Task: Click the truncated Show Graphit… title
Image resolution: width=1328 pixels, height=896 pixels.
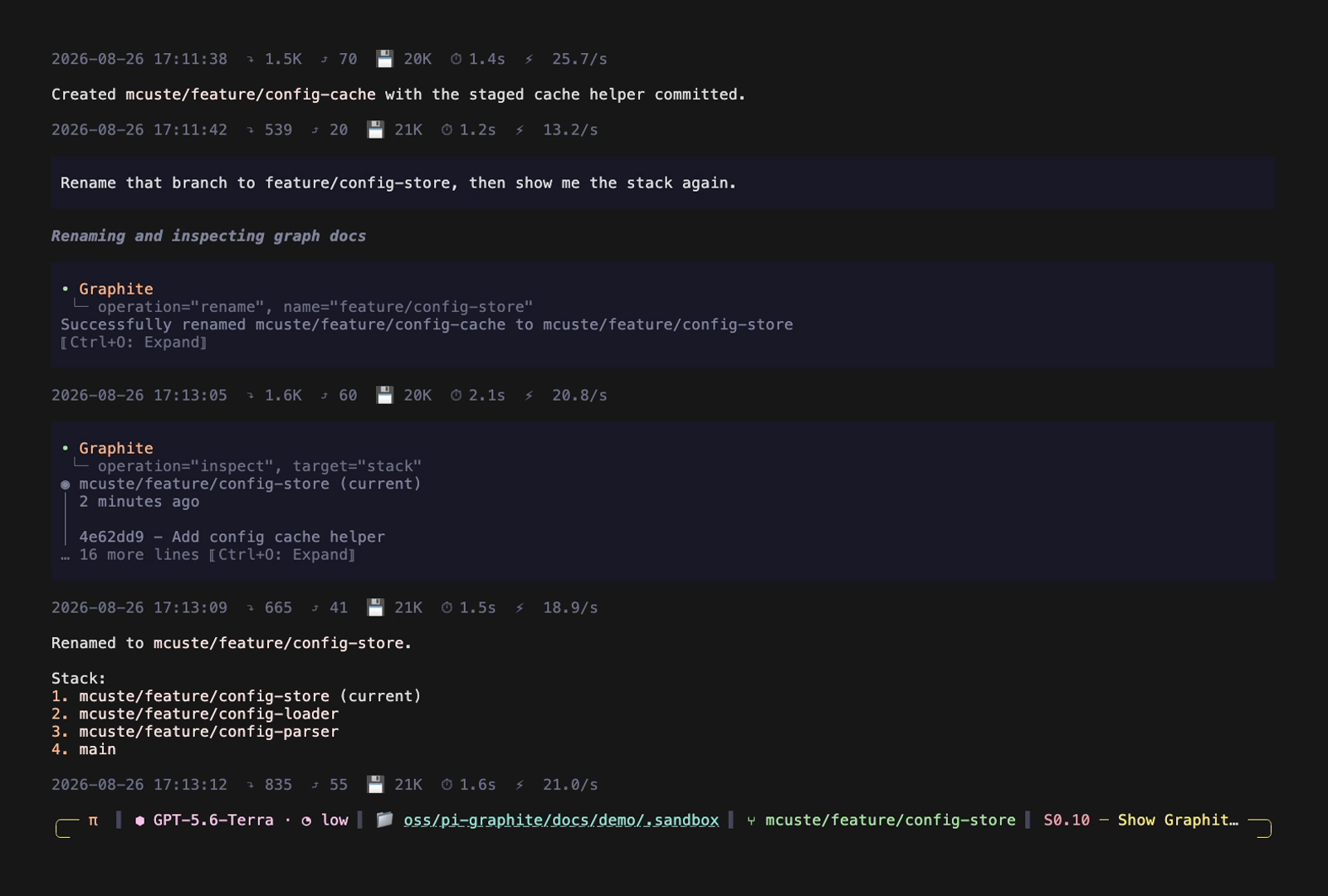Action: coord(1178,820)
